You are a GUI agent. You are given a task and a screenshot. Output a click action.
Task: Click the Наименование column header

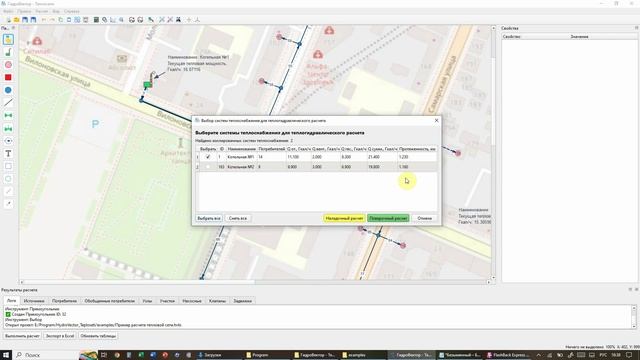coord(242,149)
